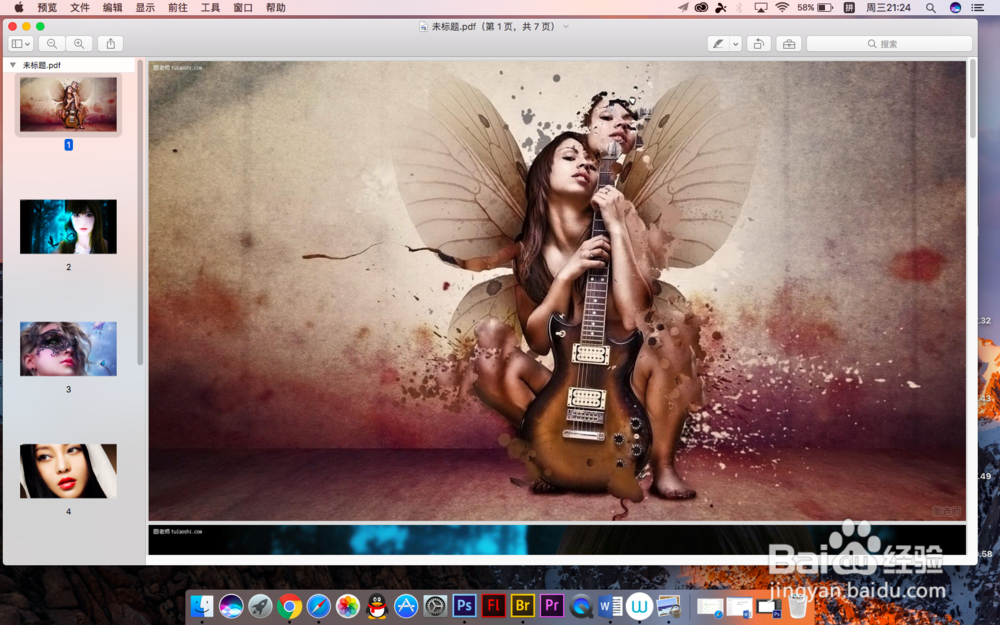The image size is (1000, 625).
Task: Activate Siri from the menu bar
Action: (x=955, y=8)
